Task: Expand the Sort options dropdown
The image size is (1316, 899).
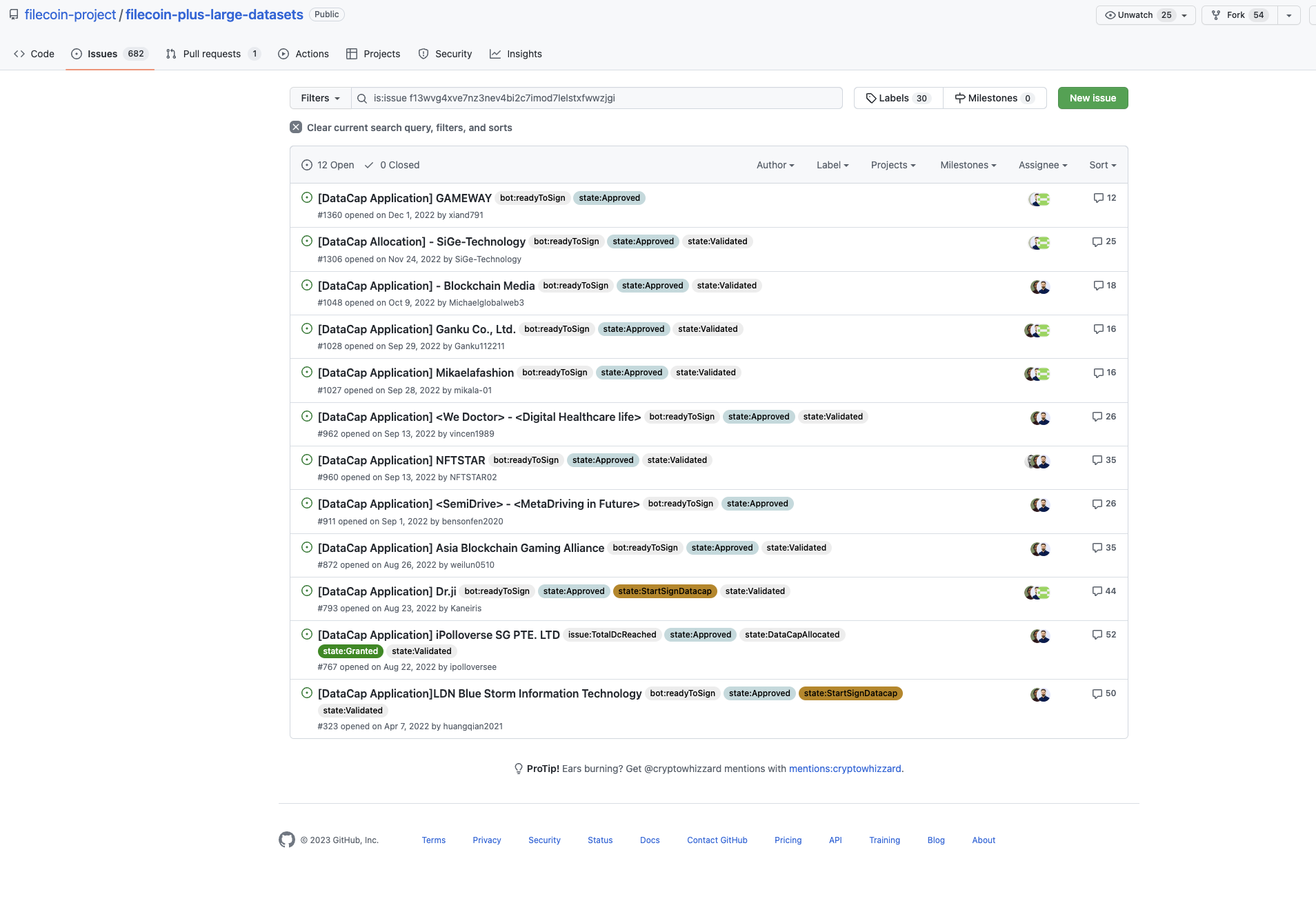Action: coord(1102,165)
